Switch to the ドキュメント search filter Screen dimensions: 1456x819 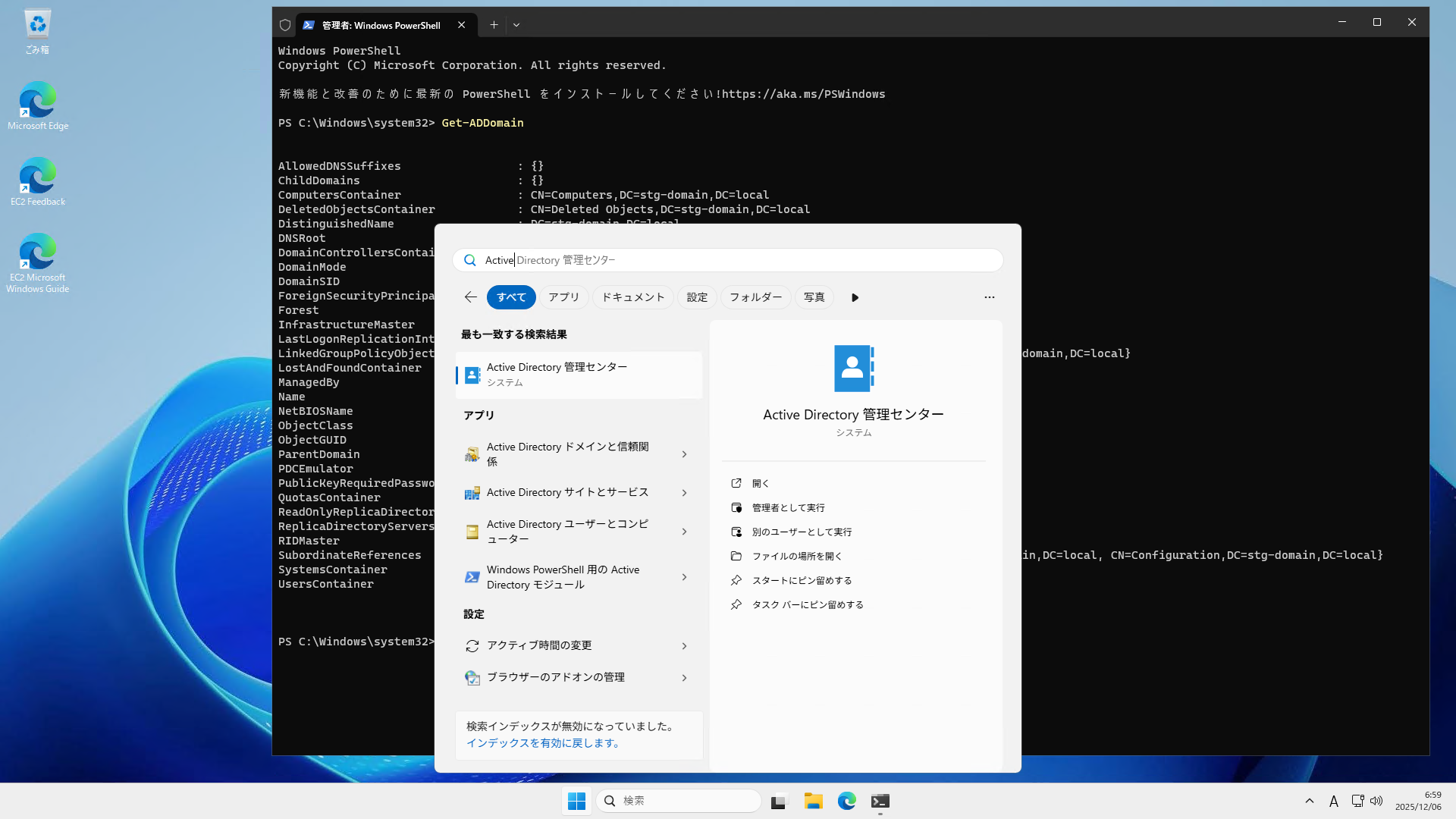tap(632, 297)
